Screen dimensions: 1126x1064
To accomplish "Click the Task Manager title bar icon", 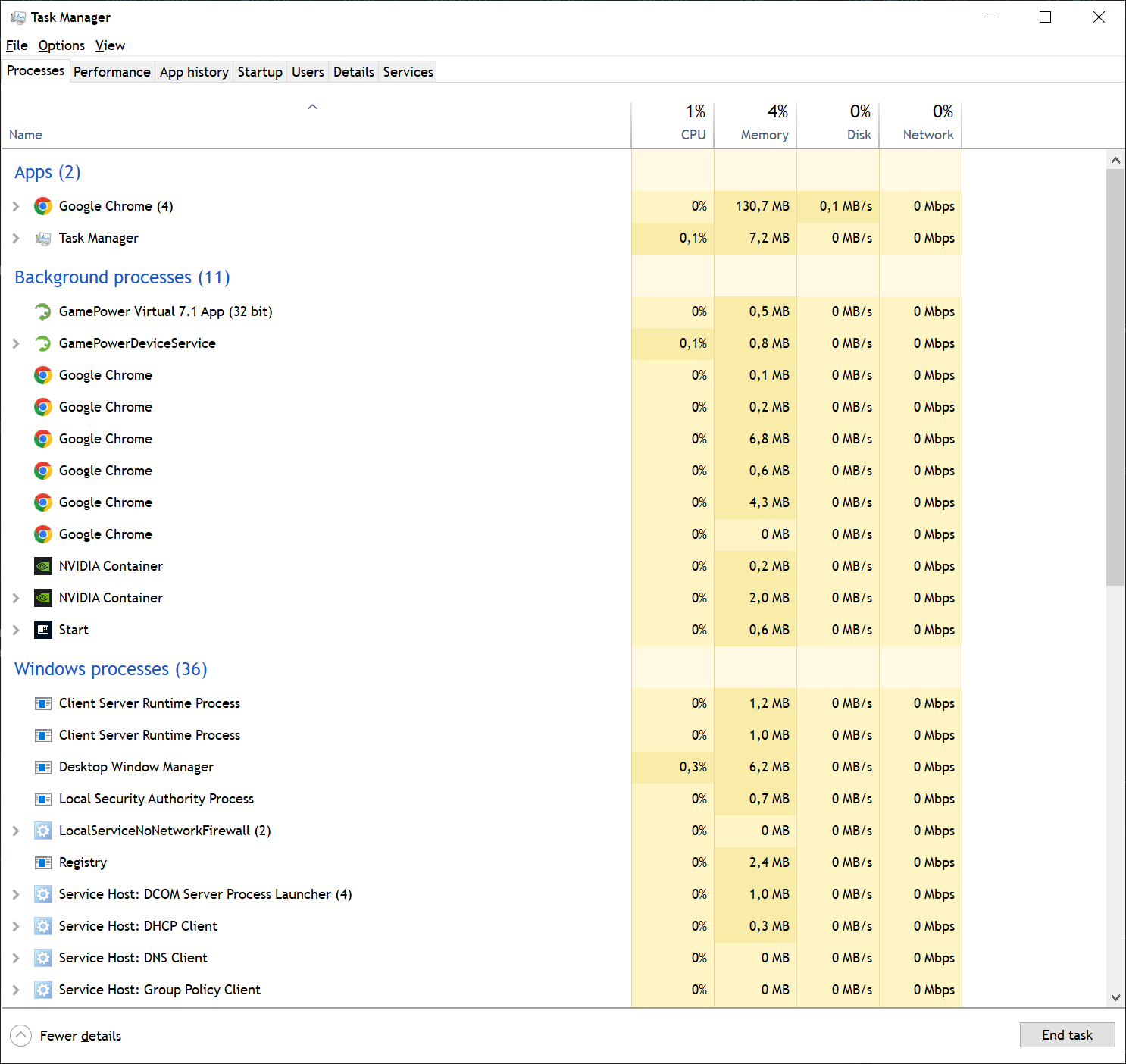I will click(18, 17).
